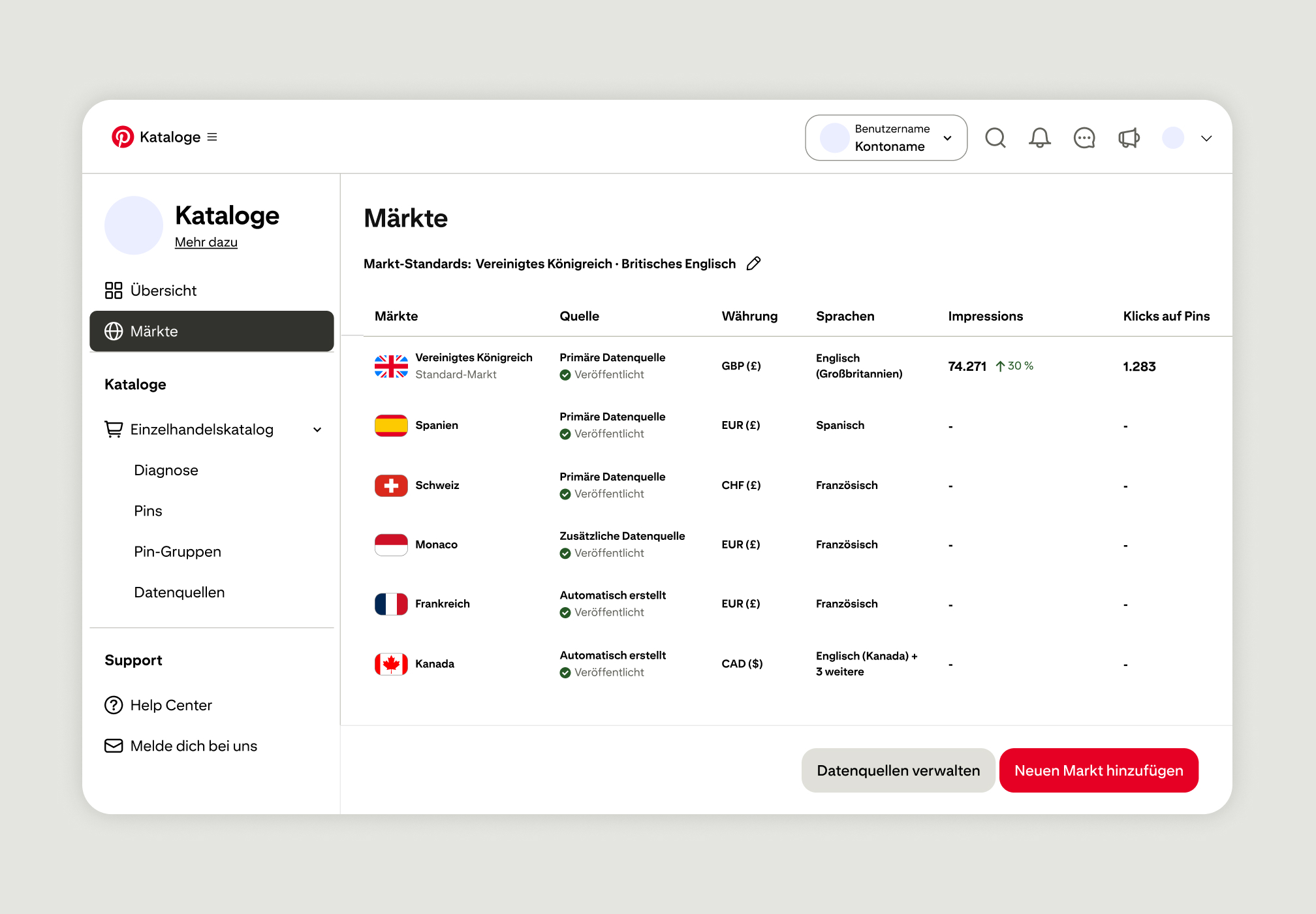
Task: Click the Übersicht grid icon
Action: [114, 291]
